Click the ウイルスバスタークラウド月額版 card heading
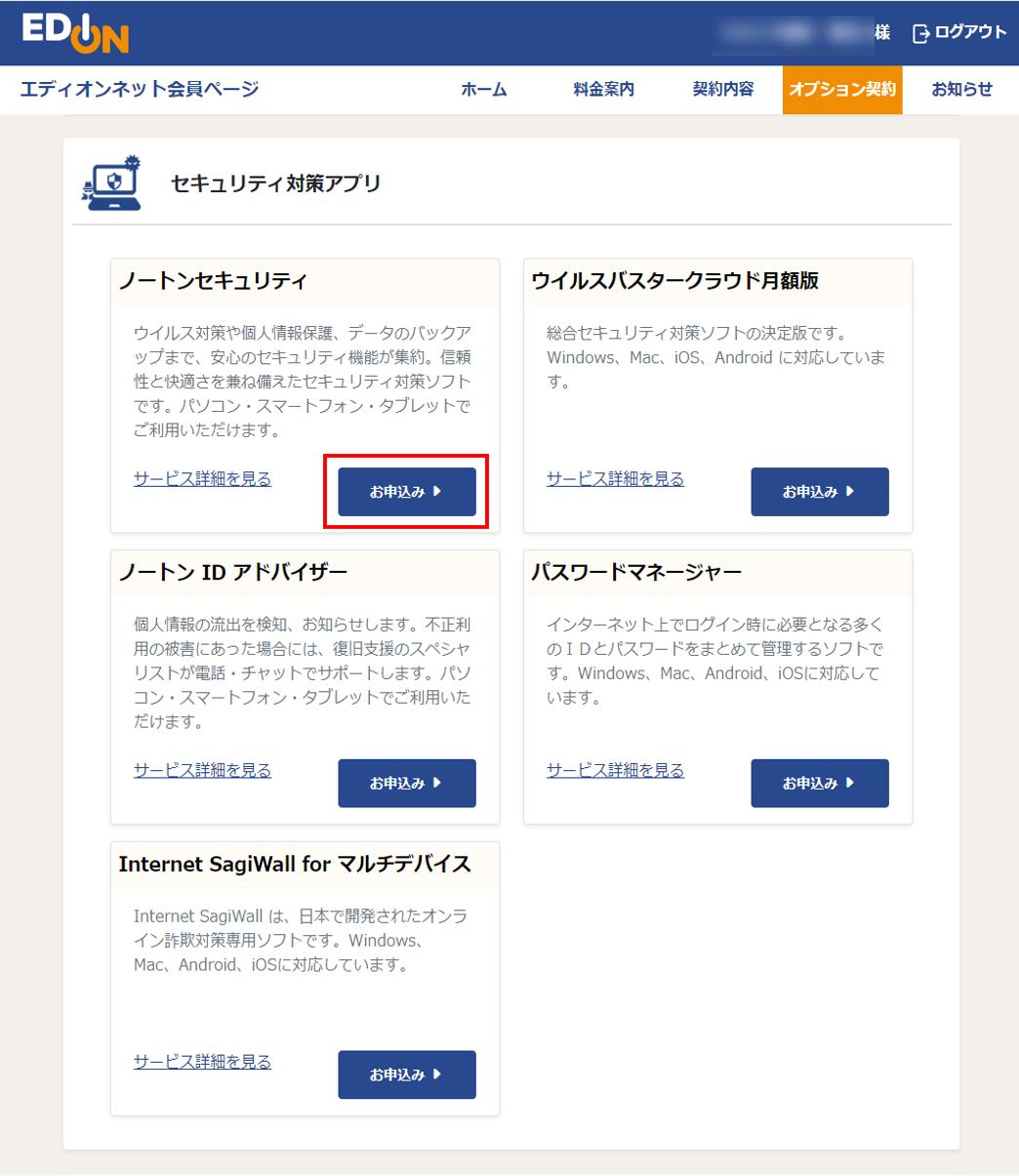 point(674,281)
